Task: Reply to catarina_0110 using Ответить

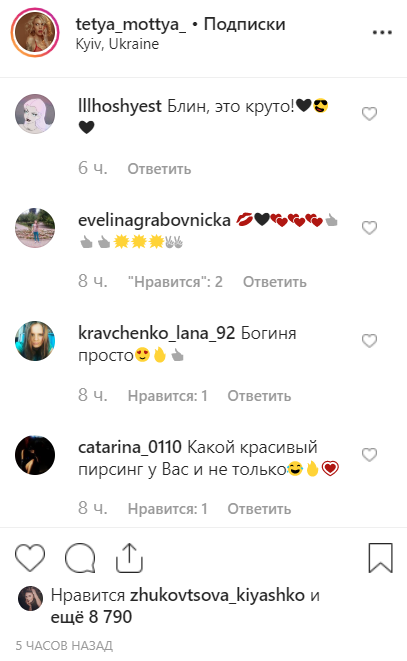Action: (x=259, y=509)
